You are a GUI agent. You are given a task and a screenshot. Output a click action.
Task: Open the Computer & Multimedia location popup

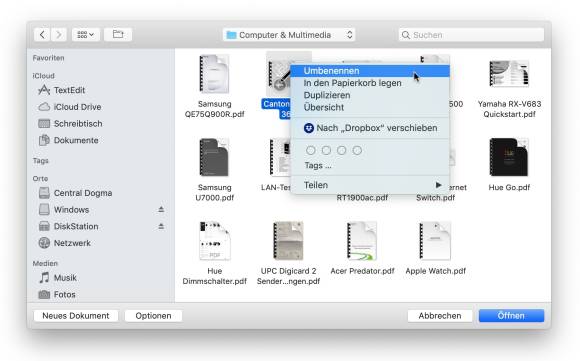click(x=289, y=35)
